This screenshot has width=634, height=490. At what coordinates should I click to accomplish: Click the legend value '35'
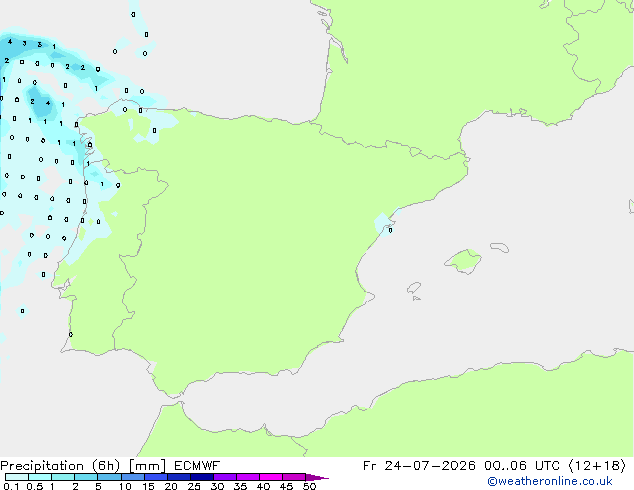pos(240,486)
